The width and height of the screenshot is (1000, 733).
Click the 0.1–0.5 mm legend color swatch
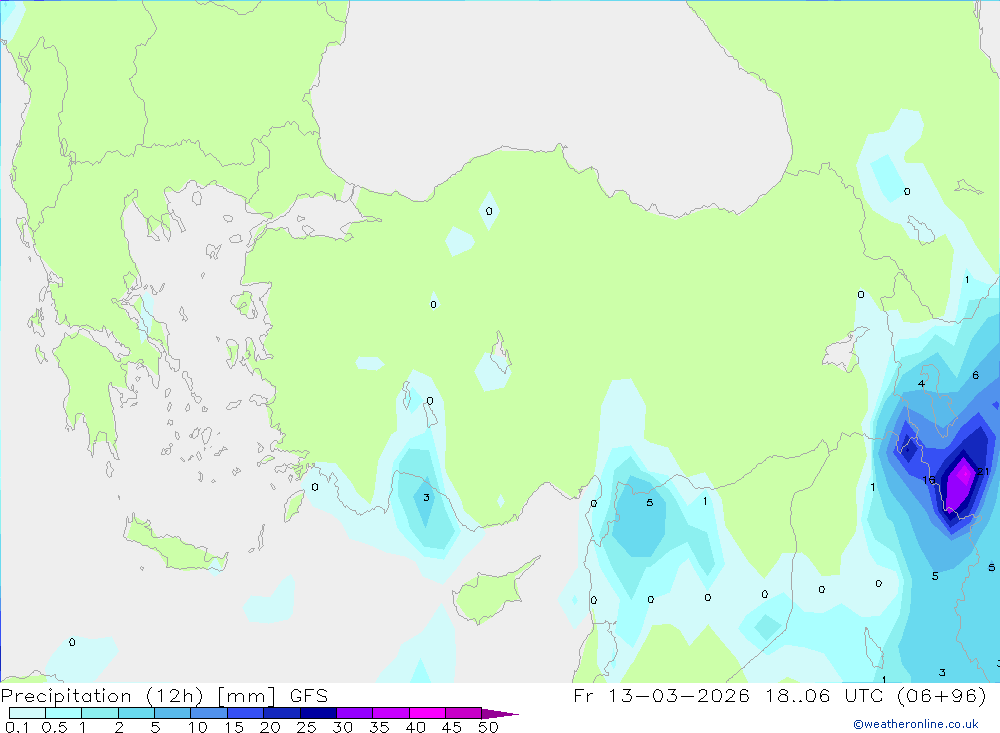27,713
